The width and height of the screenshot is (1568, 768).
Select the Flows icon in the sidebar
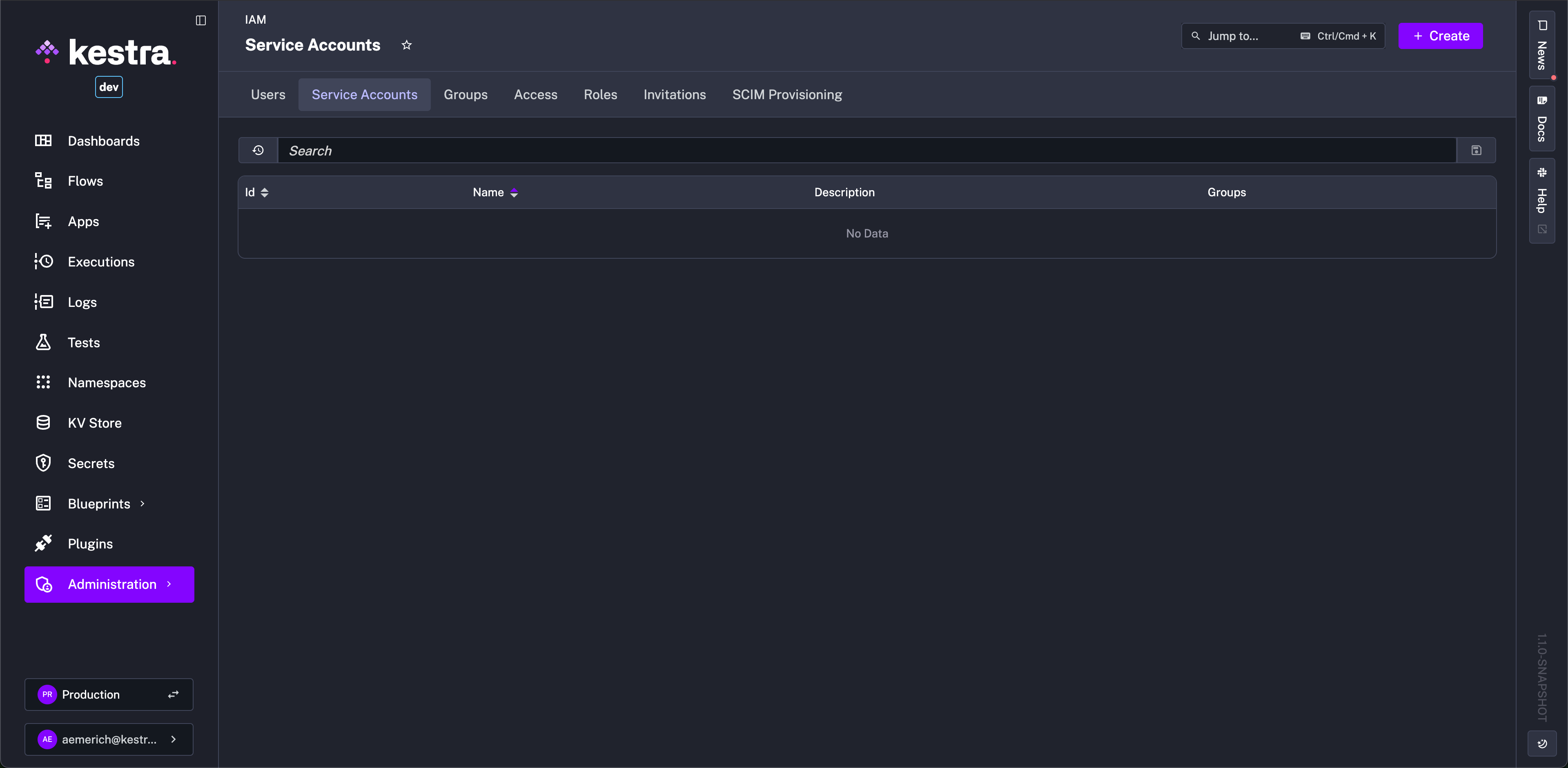(43, 181)
